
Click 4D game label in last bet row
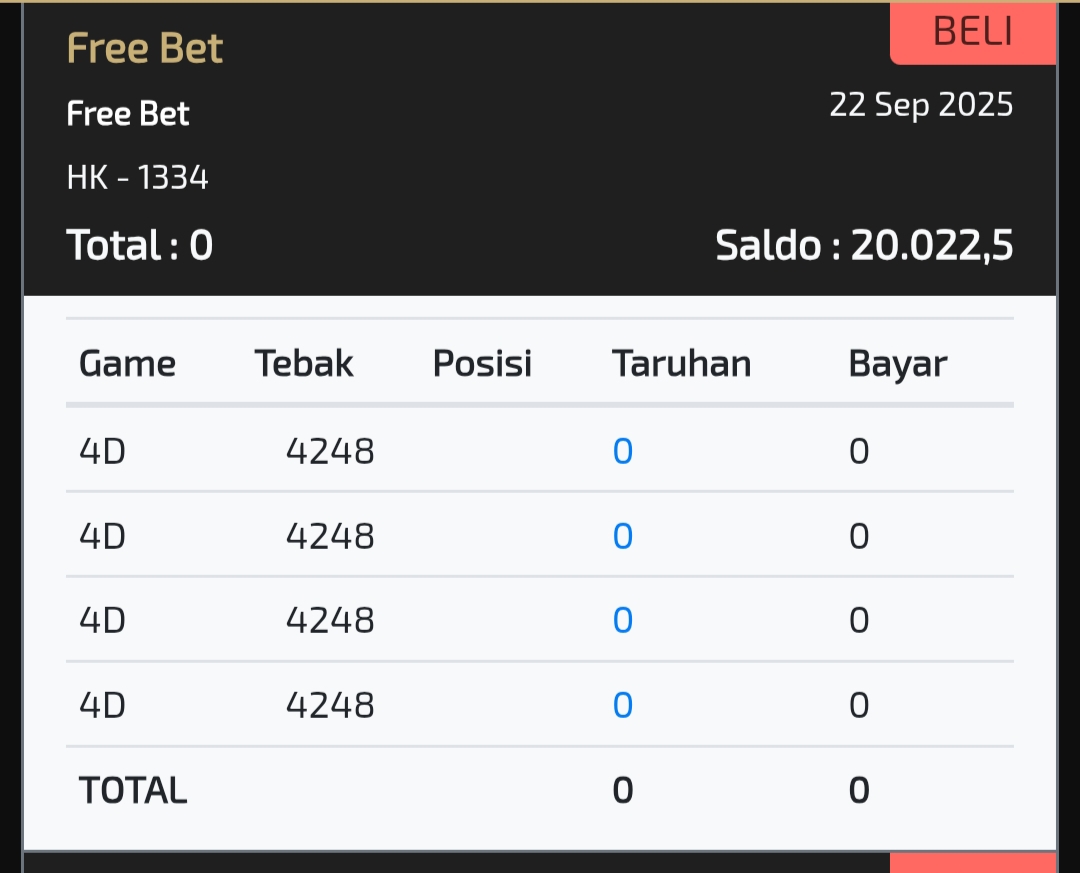click(102, 706)
